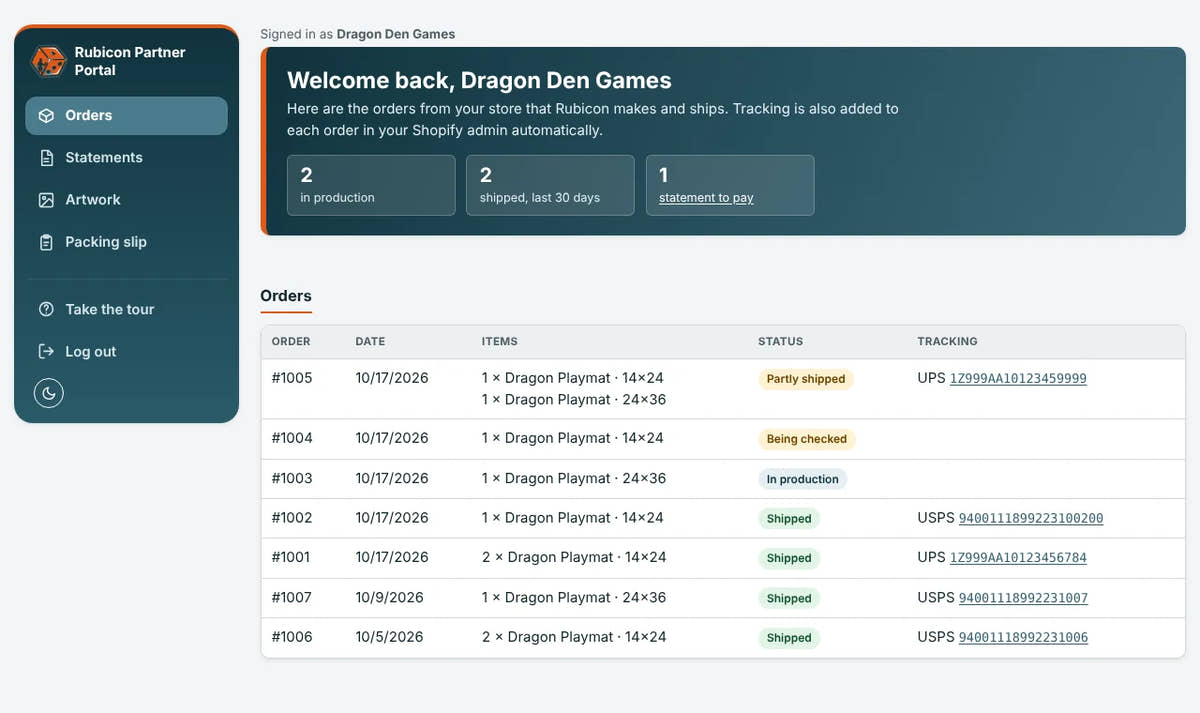
Task: Open the statement to pay link
Action: (706, 198)
